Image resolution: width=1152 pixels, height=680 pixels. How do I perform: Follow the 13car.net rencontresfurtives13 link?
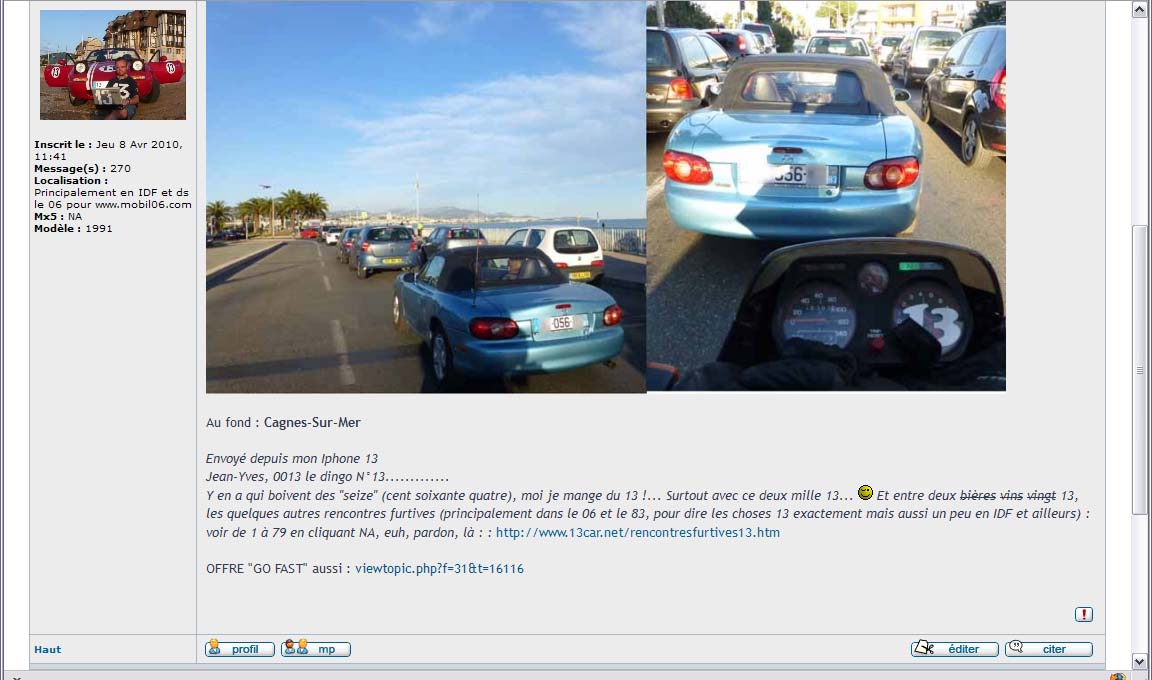tap(638, 532)
